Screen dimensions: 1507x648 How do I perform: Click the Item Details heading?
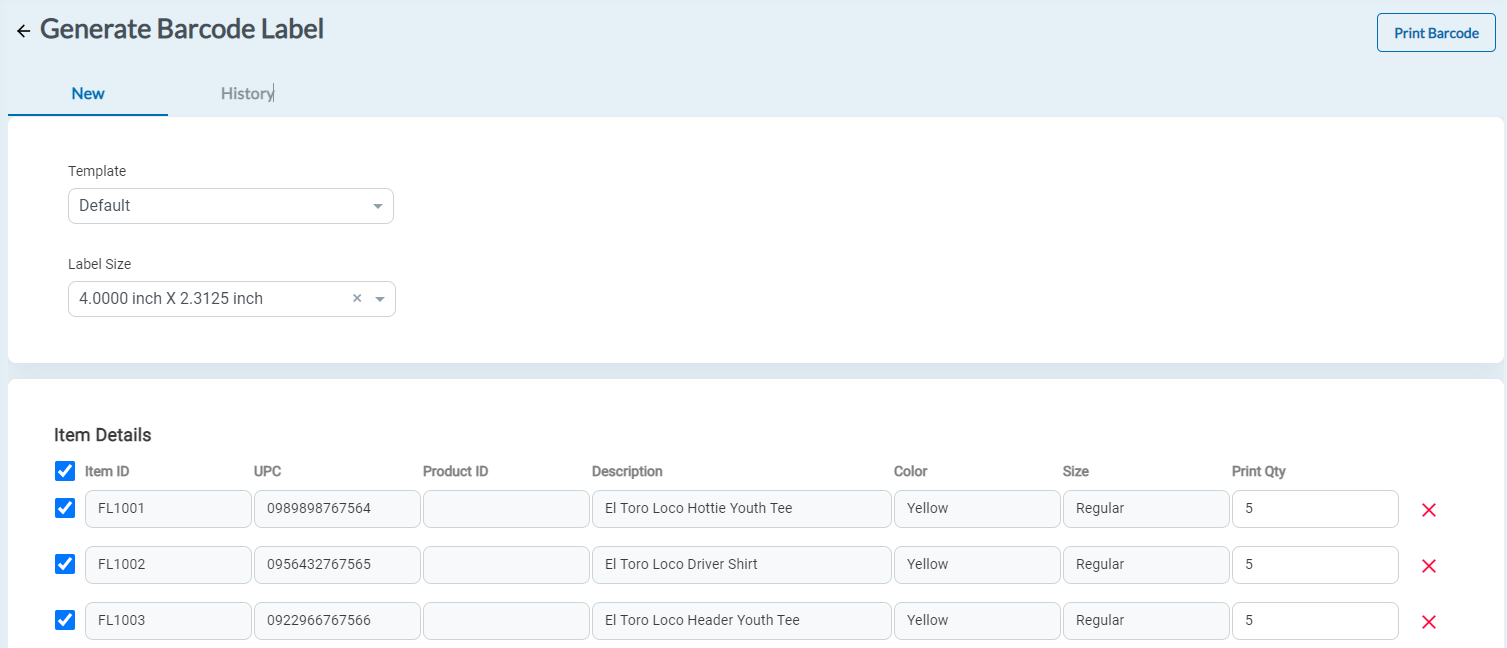point(103,435)
